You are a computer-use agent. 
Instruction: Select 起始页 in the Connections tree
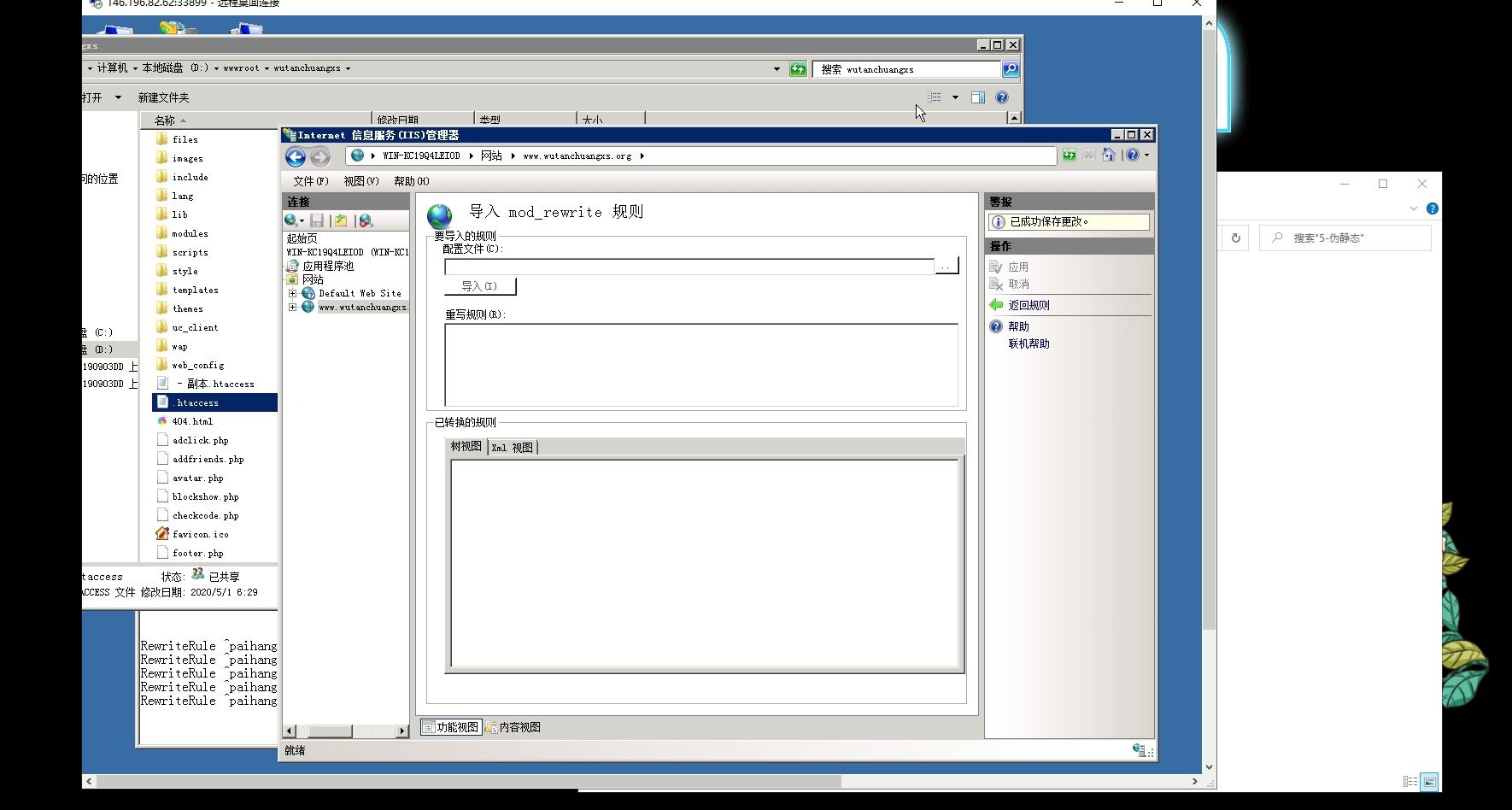coord(302,238)
